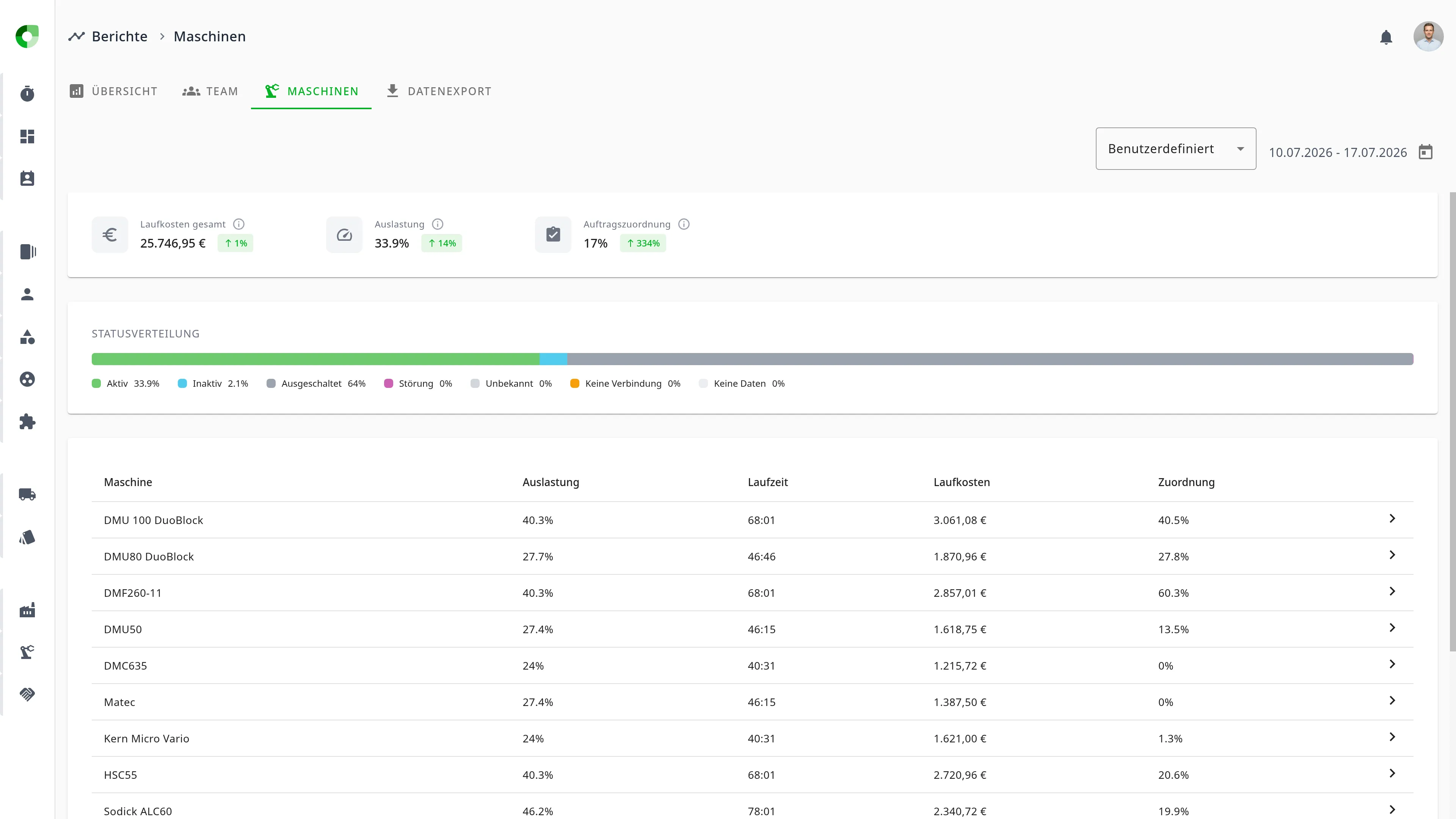The image size is (1456, 819).
Task: Open the factory icon in sidebar
Action: tap(27, 610)
